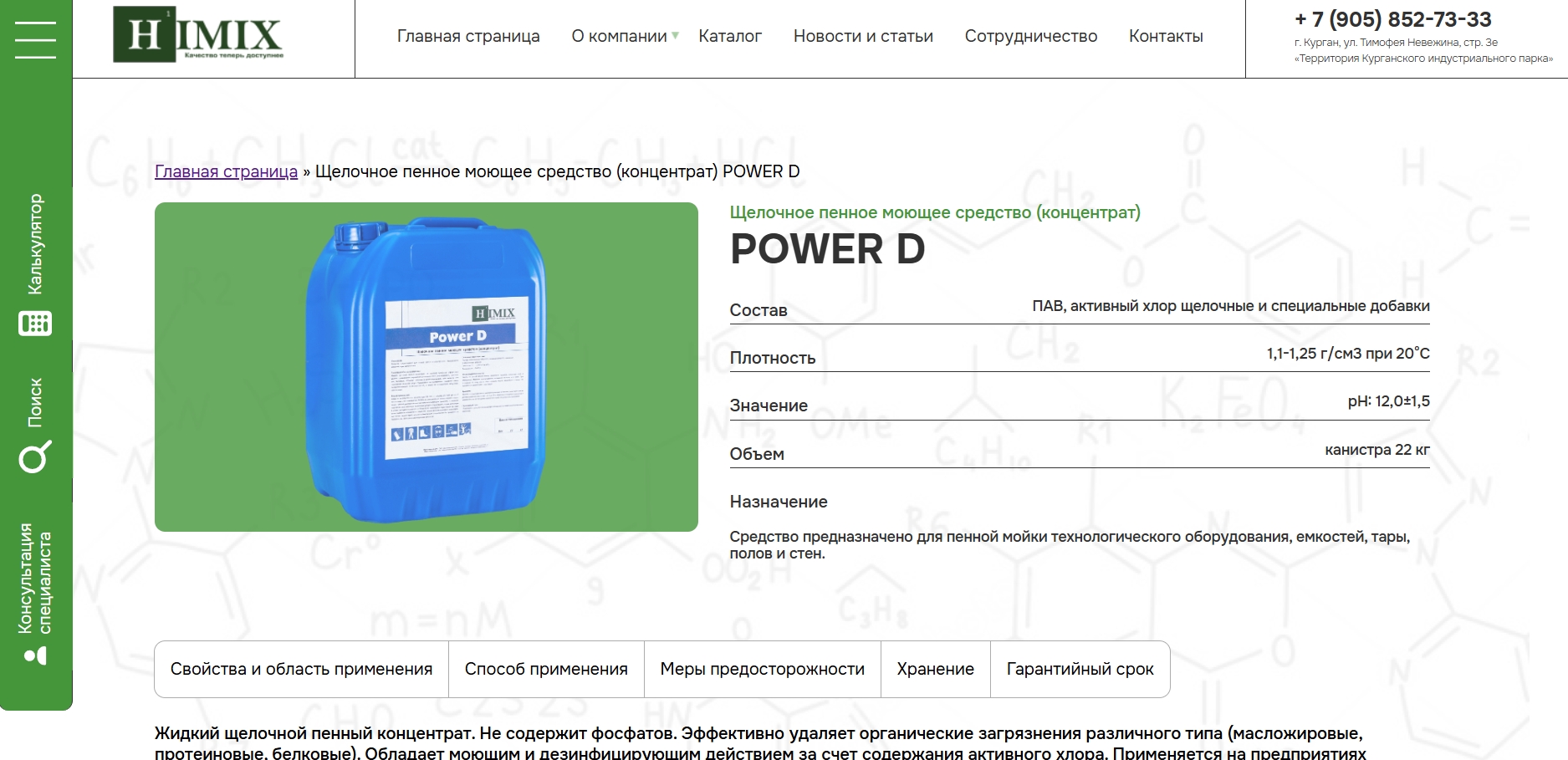Open the hamburger menu icon

tap(35, 39)
